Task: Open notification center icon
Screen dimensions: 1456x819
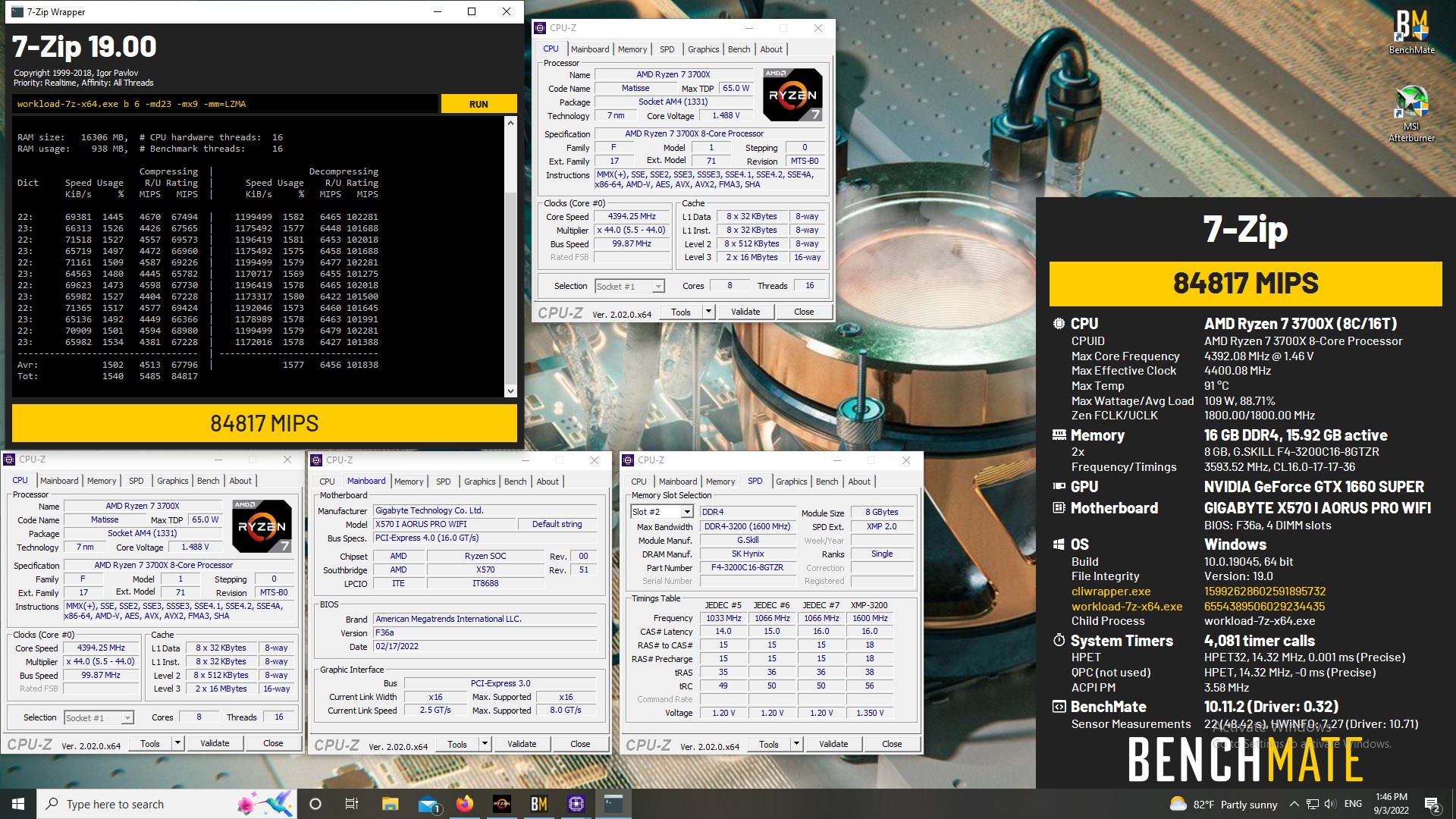Action: point(1432,805)
